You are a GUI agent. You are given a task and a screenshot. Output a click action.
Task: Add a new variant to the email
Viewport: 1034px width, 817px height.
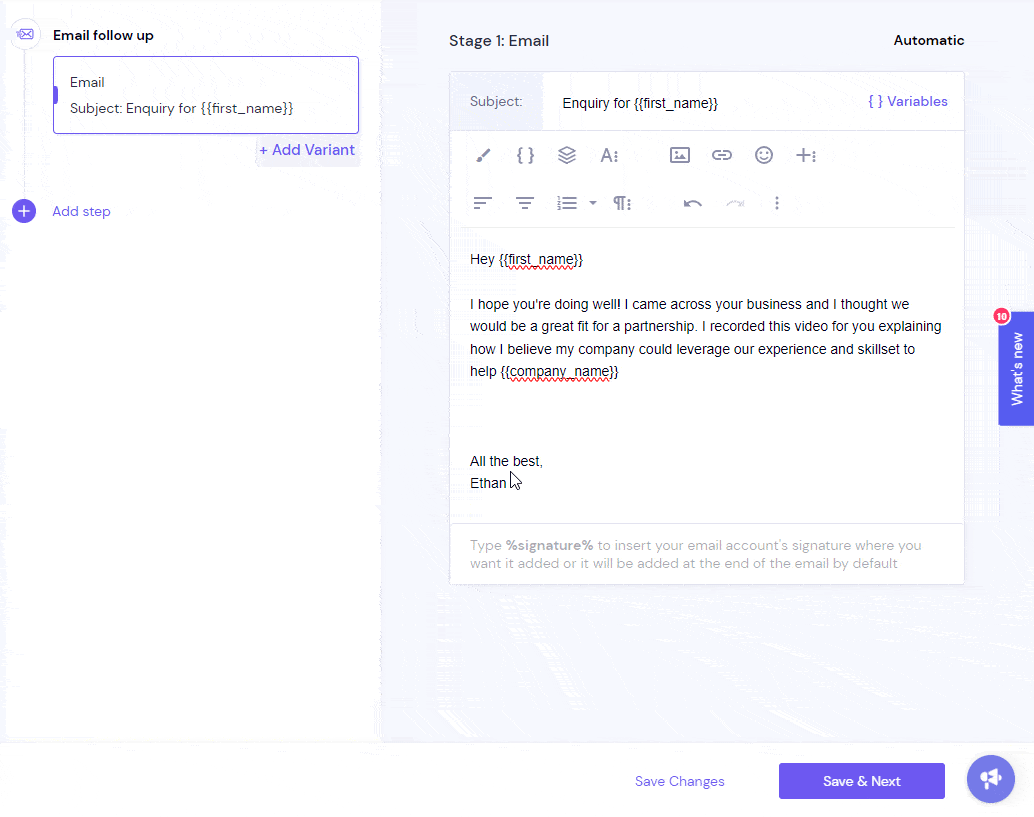click(307, 150)
